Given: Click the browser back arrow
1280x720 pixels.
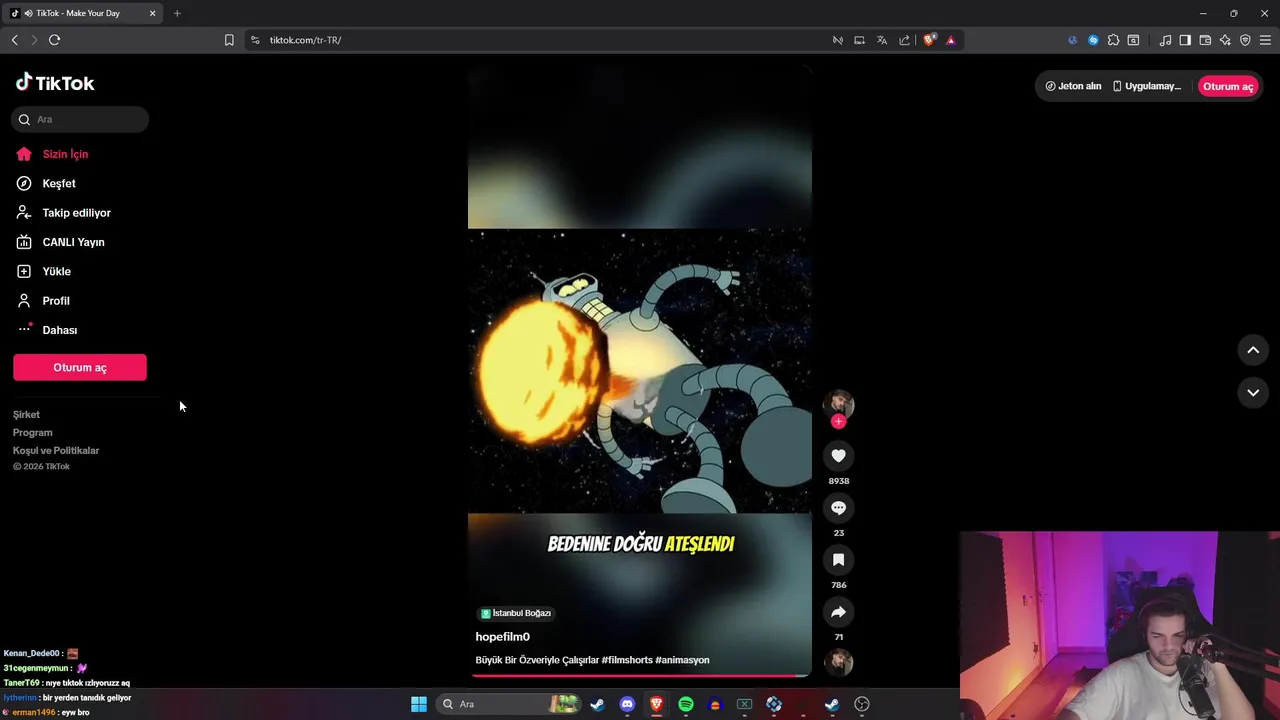Looking at the screenshot, I should (x=14, y=40).
